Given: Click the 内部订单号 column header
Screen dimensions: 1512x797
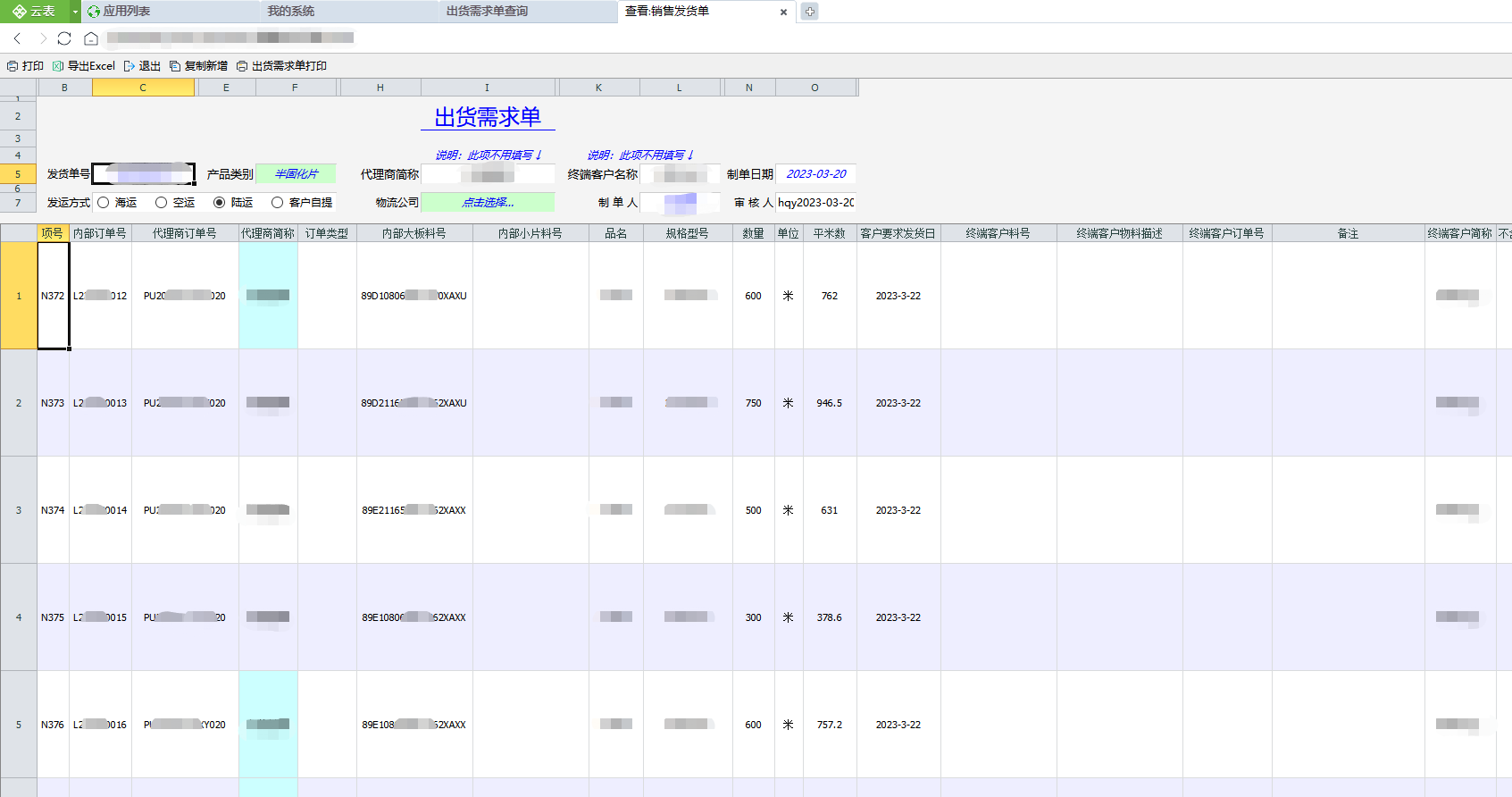Looking at the screenshot, I should (100, 233).
